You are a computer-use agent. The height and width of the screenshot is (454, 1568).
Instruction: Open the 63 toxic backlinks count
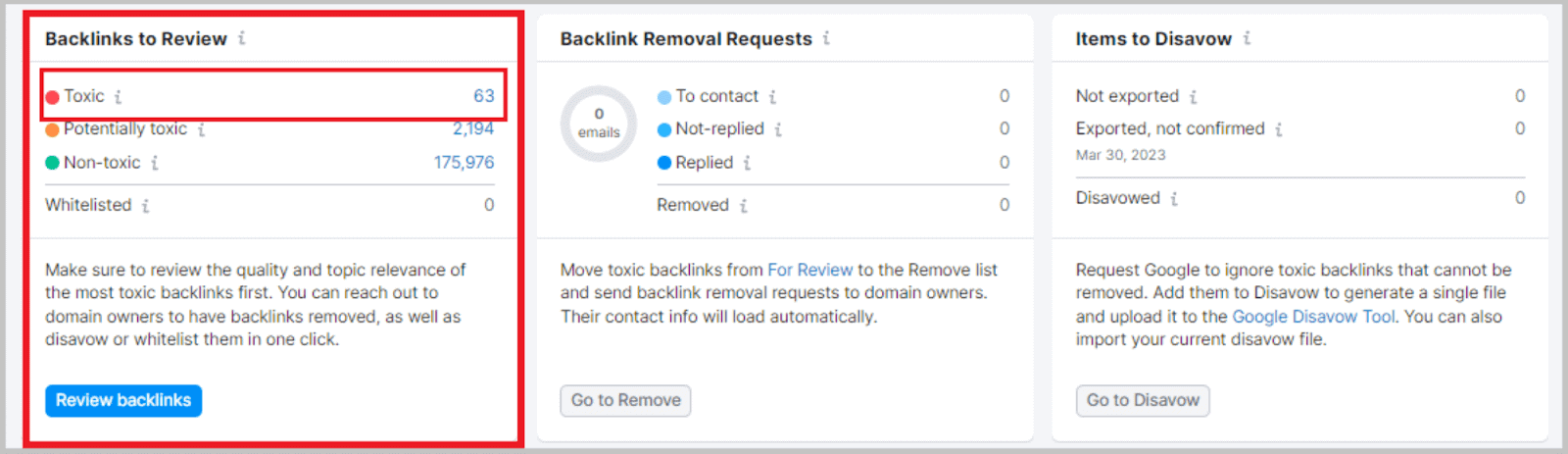[x=484, y=96]
